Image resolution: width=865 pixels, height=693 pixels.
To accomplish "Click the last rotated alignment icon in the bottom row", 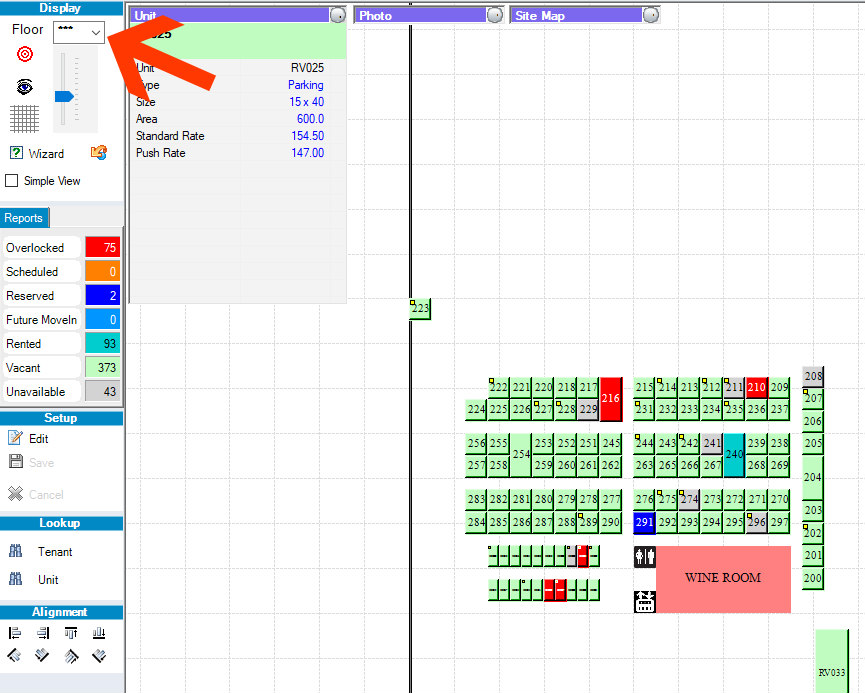I will point(99,655).
